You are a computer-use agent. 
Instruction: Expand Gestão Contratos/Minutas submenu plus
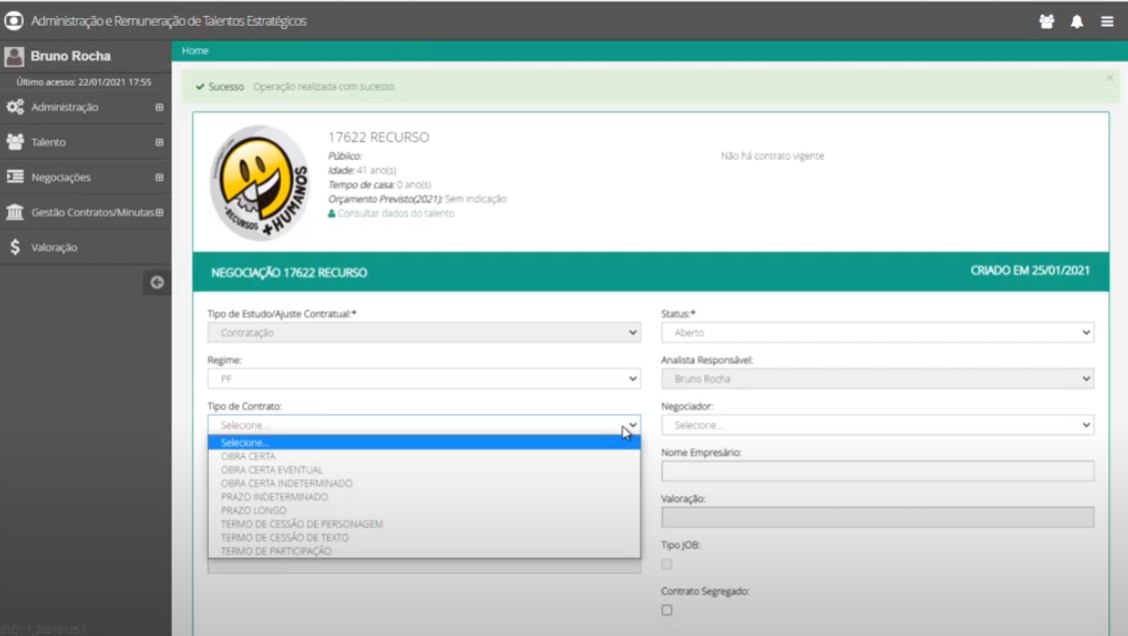click(159, 212)
